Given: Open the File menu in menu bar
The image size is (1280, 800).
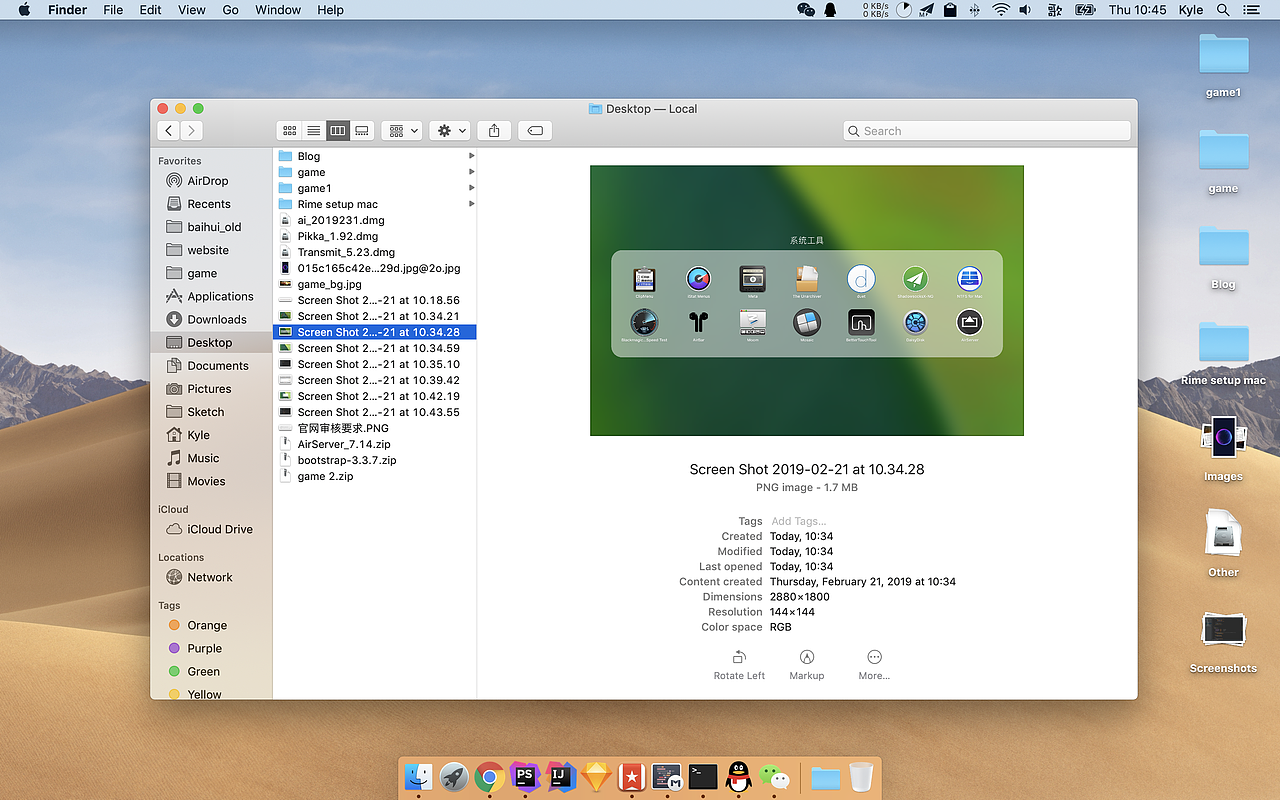Looking at the screenshot, I should [113, 10].
